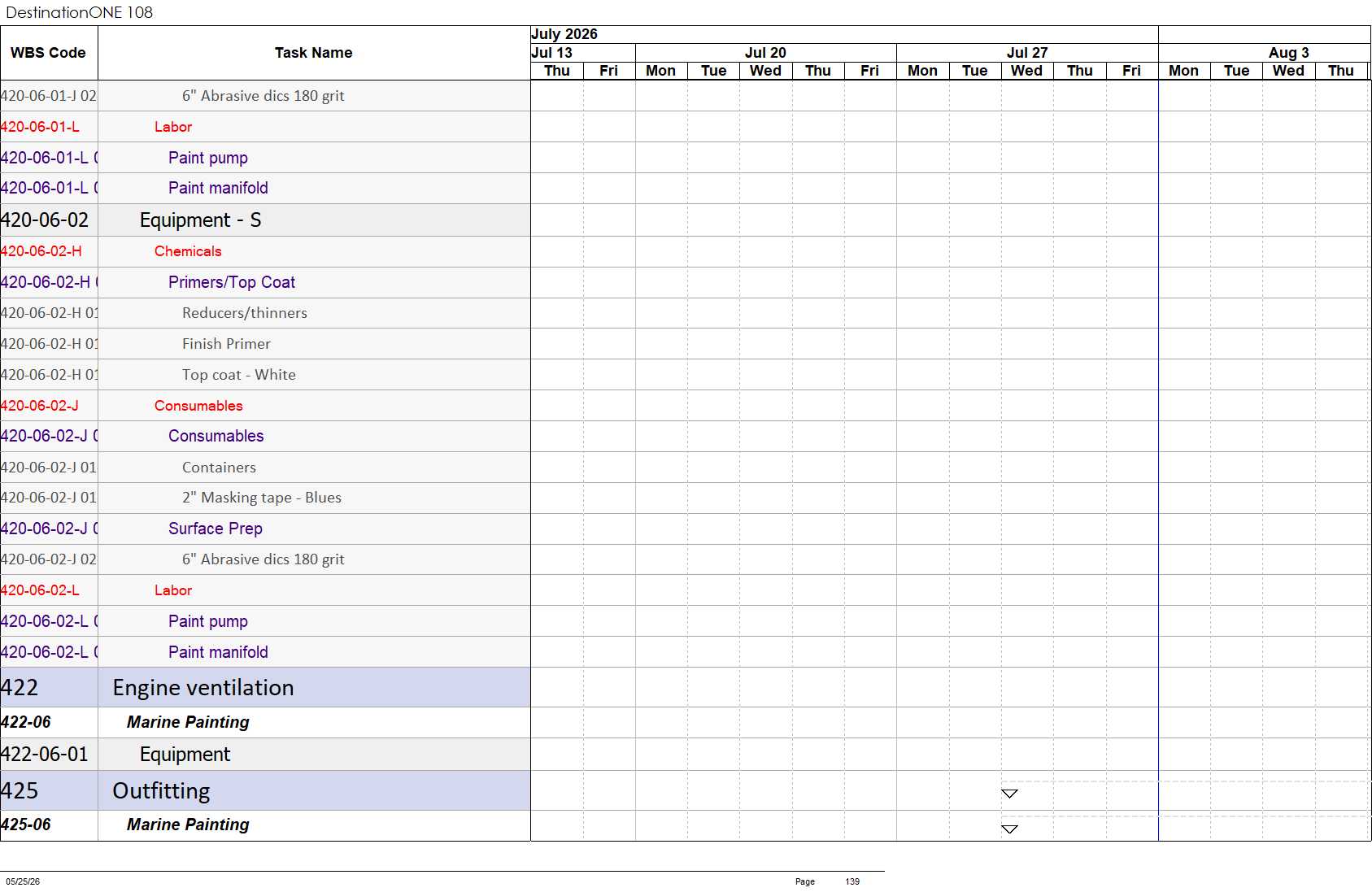Select the Task Name column header
Image resolution: width=1372 pixels, height=892 pixels.
pos(314,53)
